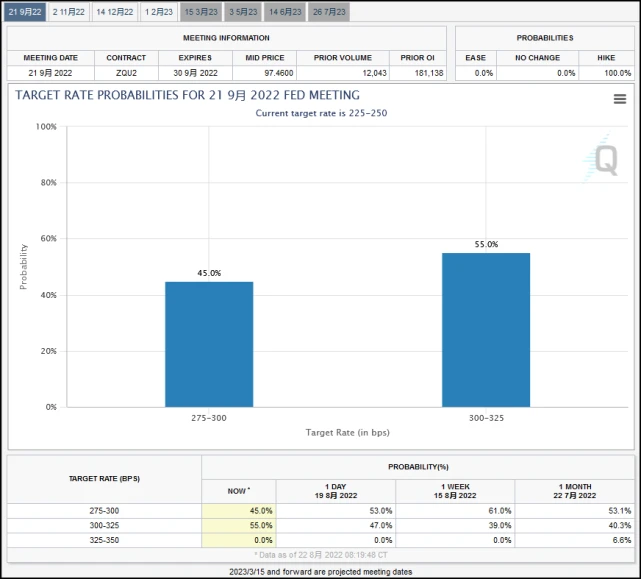Select the 15 3月23 projected meeting tab

[x=201, y=12]
